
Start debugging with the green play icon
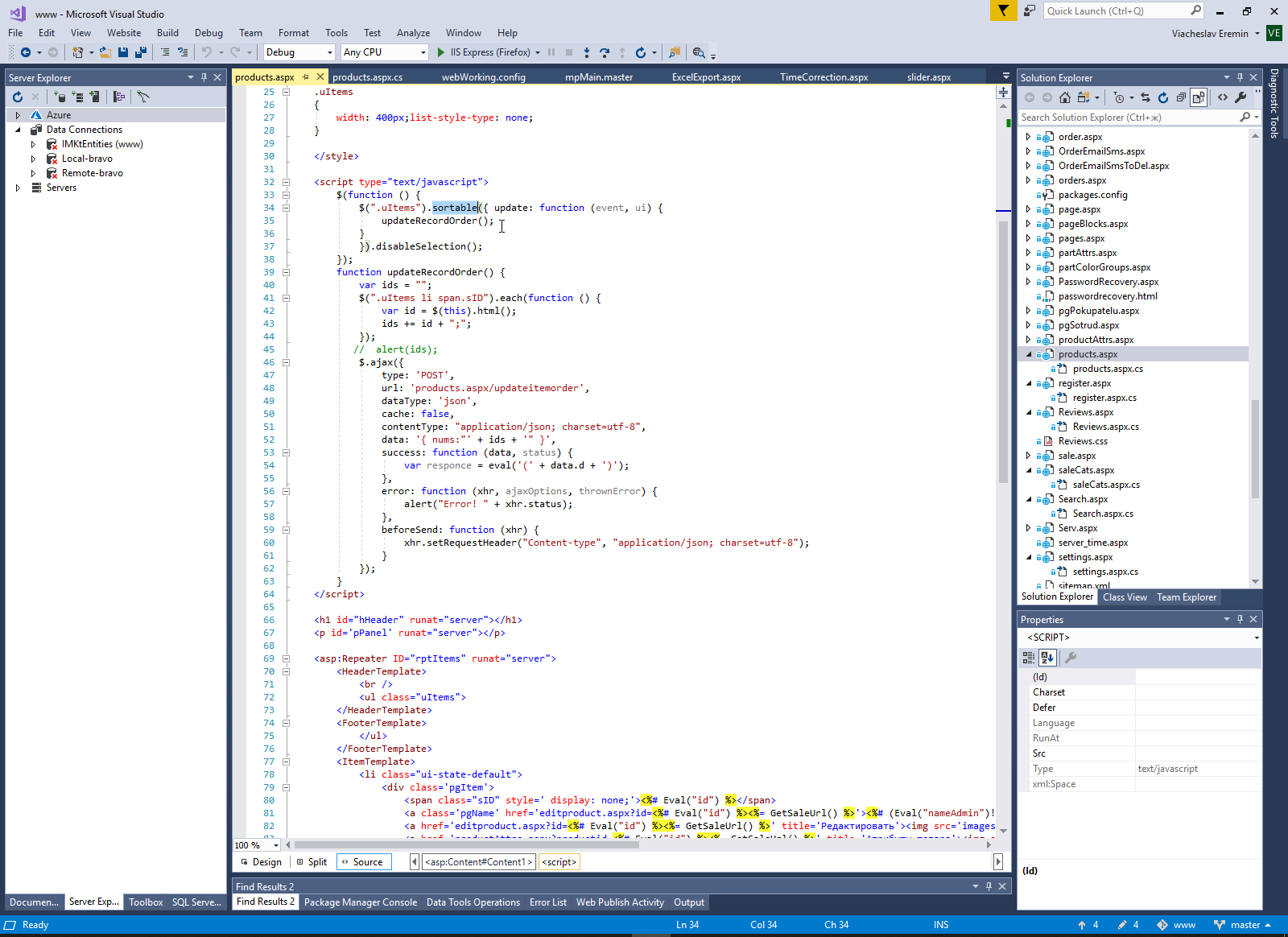tap(441, 52)
